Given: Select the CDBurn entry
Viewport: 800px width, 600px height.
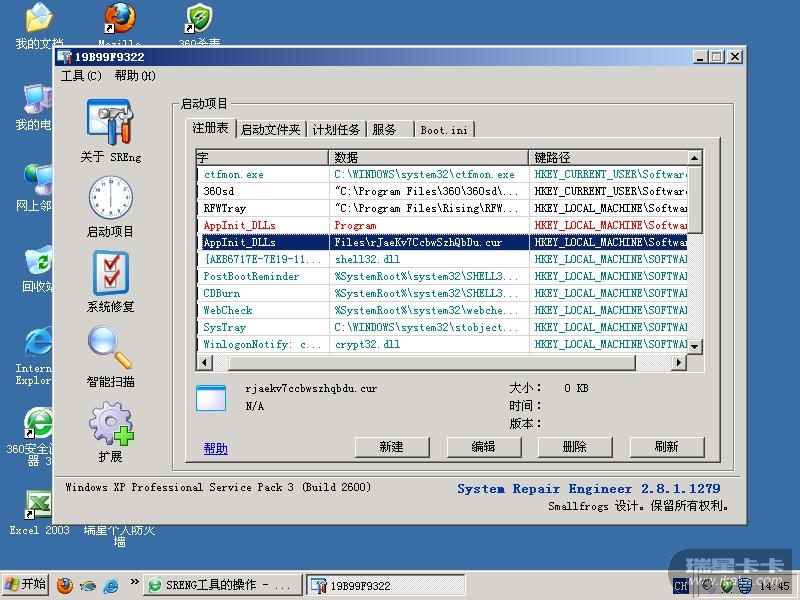Looking at the screenshot, I should pos(442,293).
